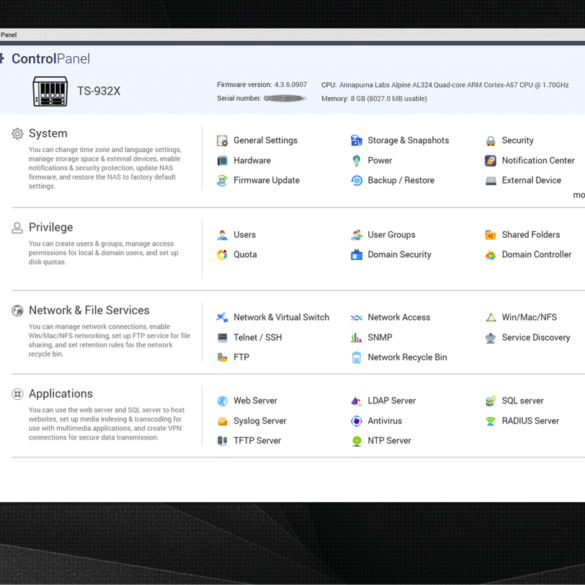This screenshot has width=585, height=585.
Task: Open the TFTP Server icon
Action: tap(222, 441)
